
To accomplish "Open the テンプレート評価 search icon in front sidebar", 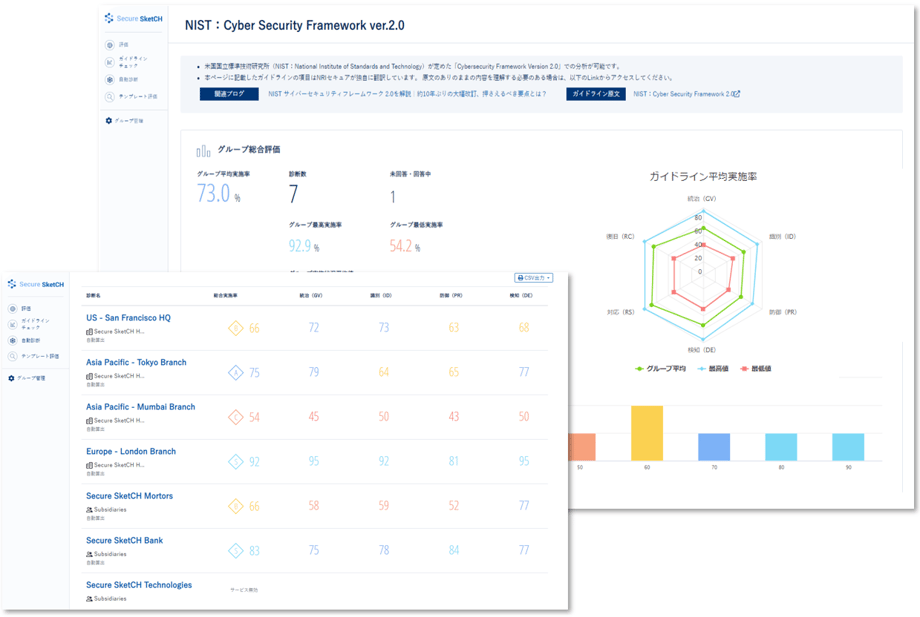I will click(x=12, y=356).
